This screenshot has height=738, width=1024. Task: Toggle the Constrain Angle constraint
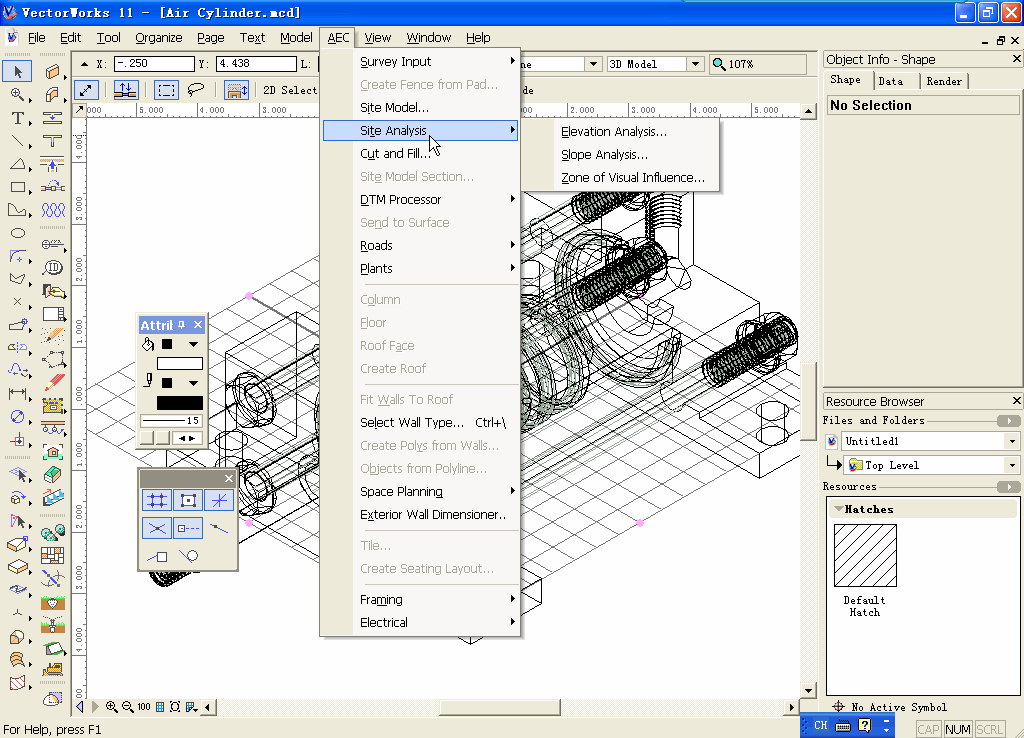[x=219, y=500]
